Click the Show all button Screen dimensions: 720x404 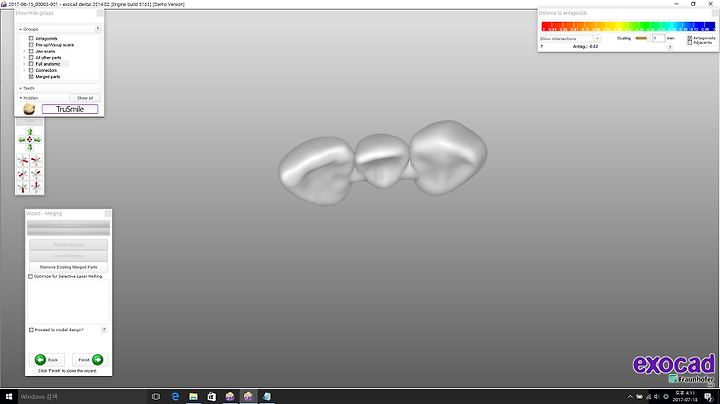click(85, 98)
